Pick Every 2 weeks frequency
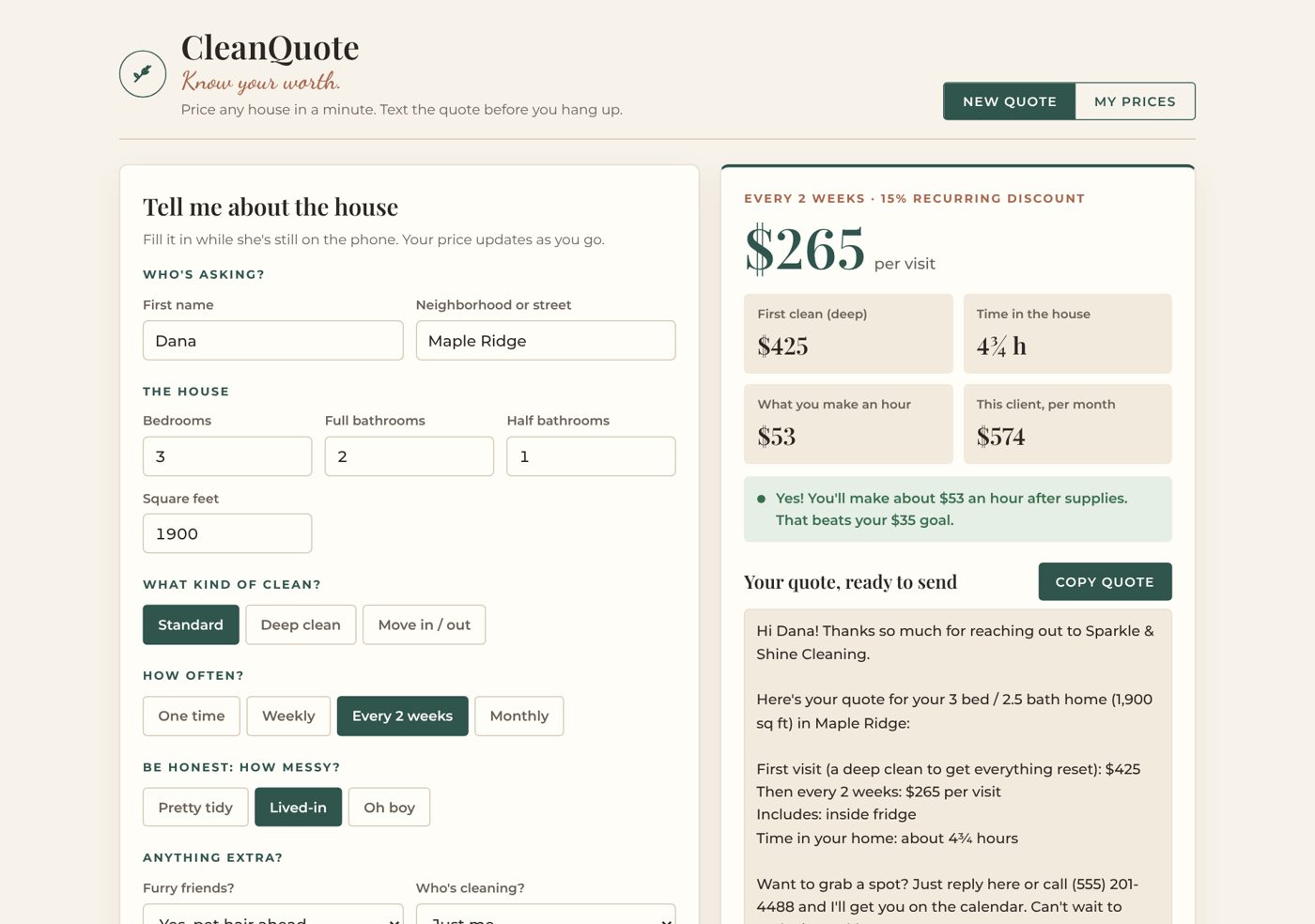Viewport: 1315px width, 924px height. 402,716
